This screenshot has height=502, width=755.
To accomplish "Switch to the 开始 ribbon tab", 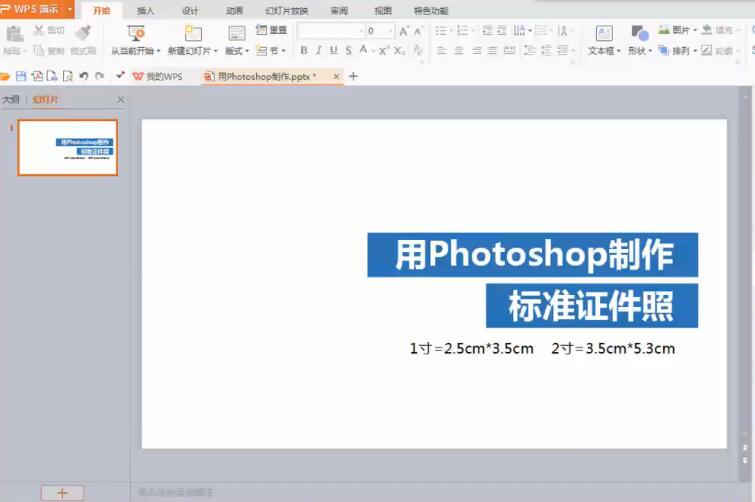I will pyautogui.click(x=102, y=10).
